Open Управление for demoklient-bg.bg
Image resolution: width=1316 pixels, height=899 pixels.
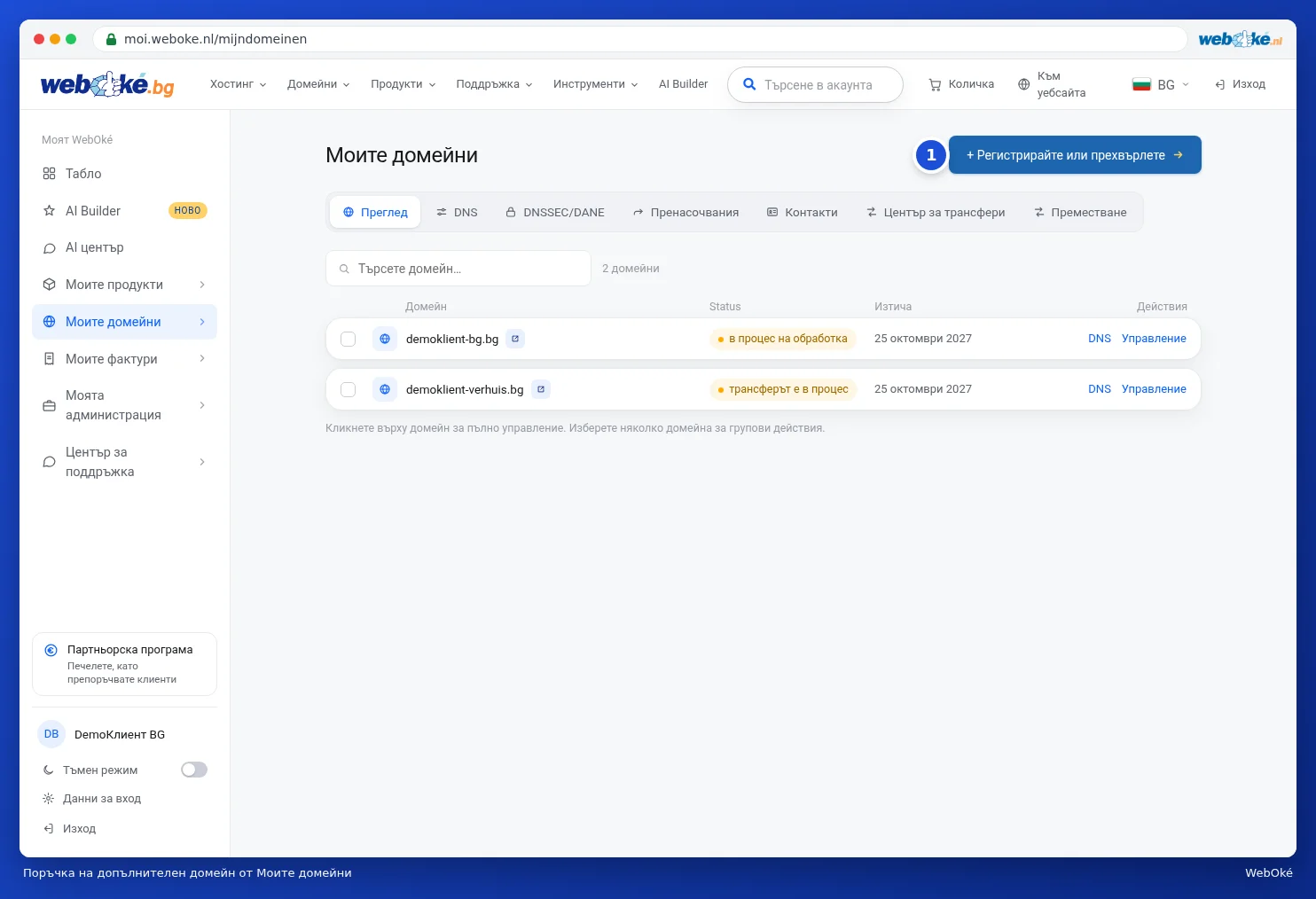[1154, 339]
